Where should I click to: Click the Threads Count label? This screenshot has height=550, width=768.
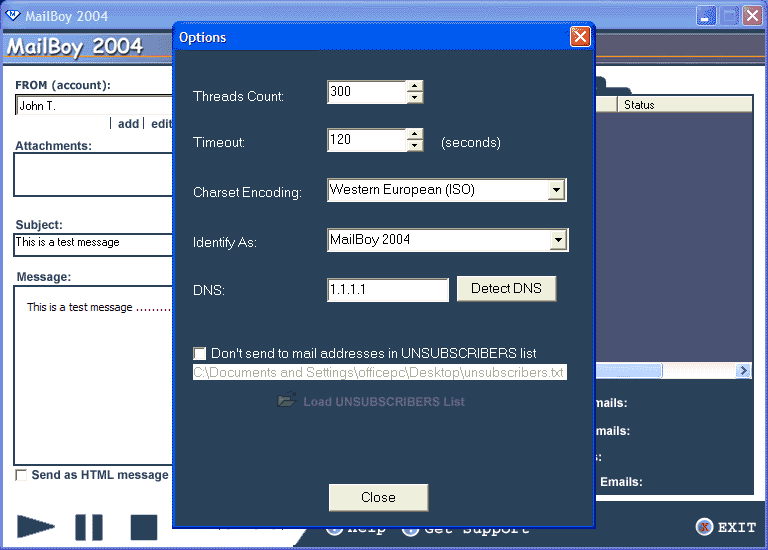pos(238,96)
